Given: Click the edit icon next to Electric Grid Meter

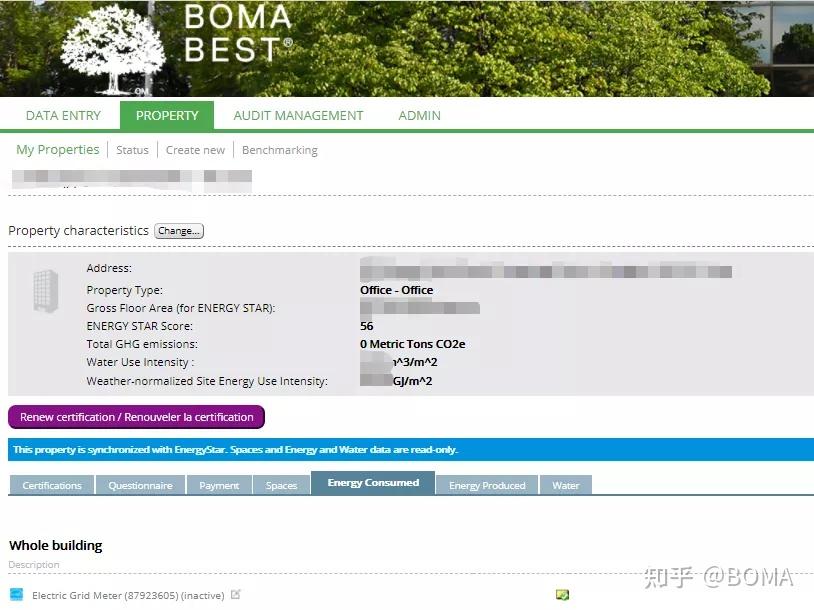Looking at the screenshot, I should [235, 593].
